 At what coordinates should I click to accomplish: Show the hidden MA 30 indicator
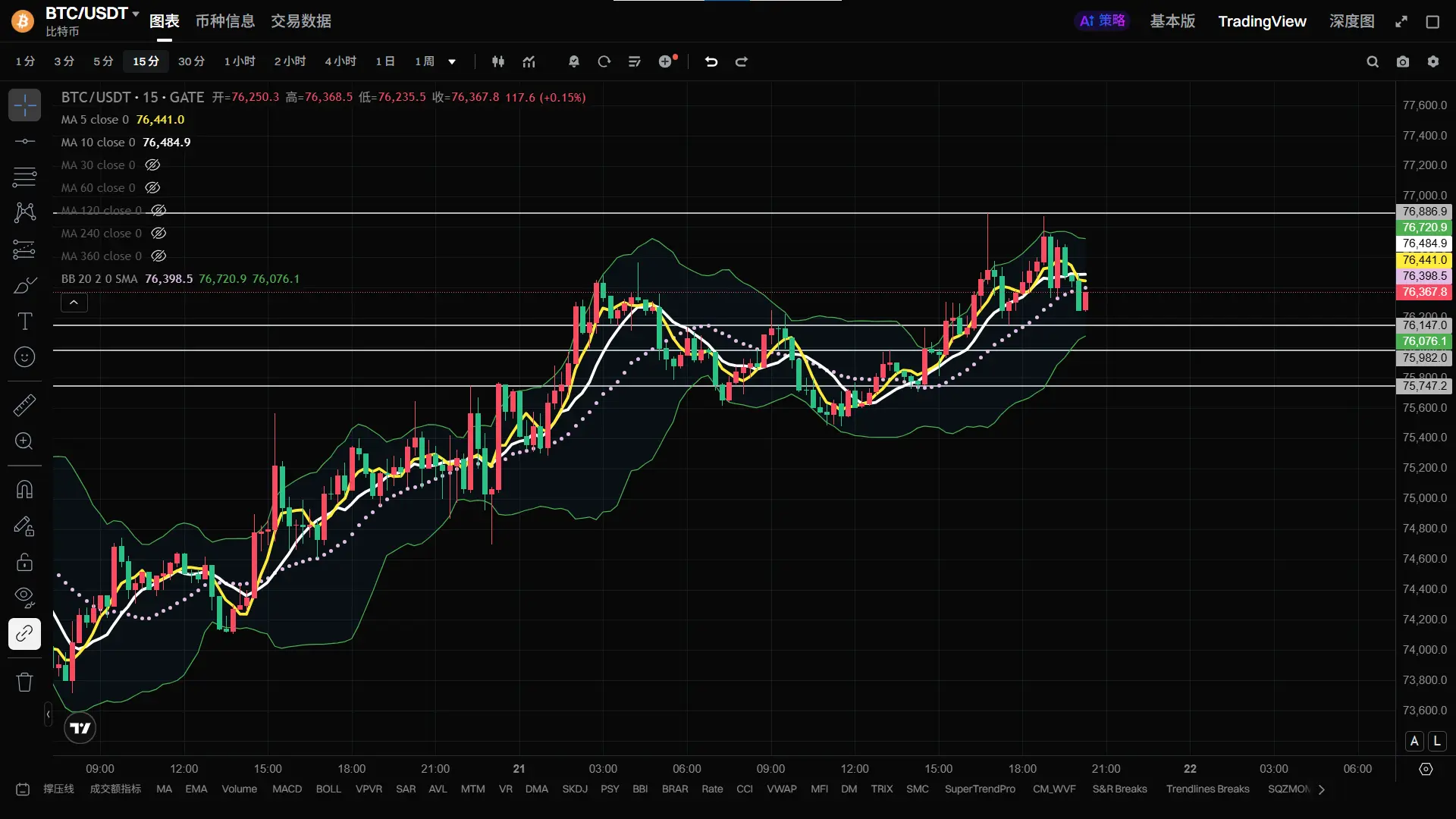[152, 165]
